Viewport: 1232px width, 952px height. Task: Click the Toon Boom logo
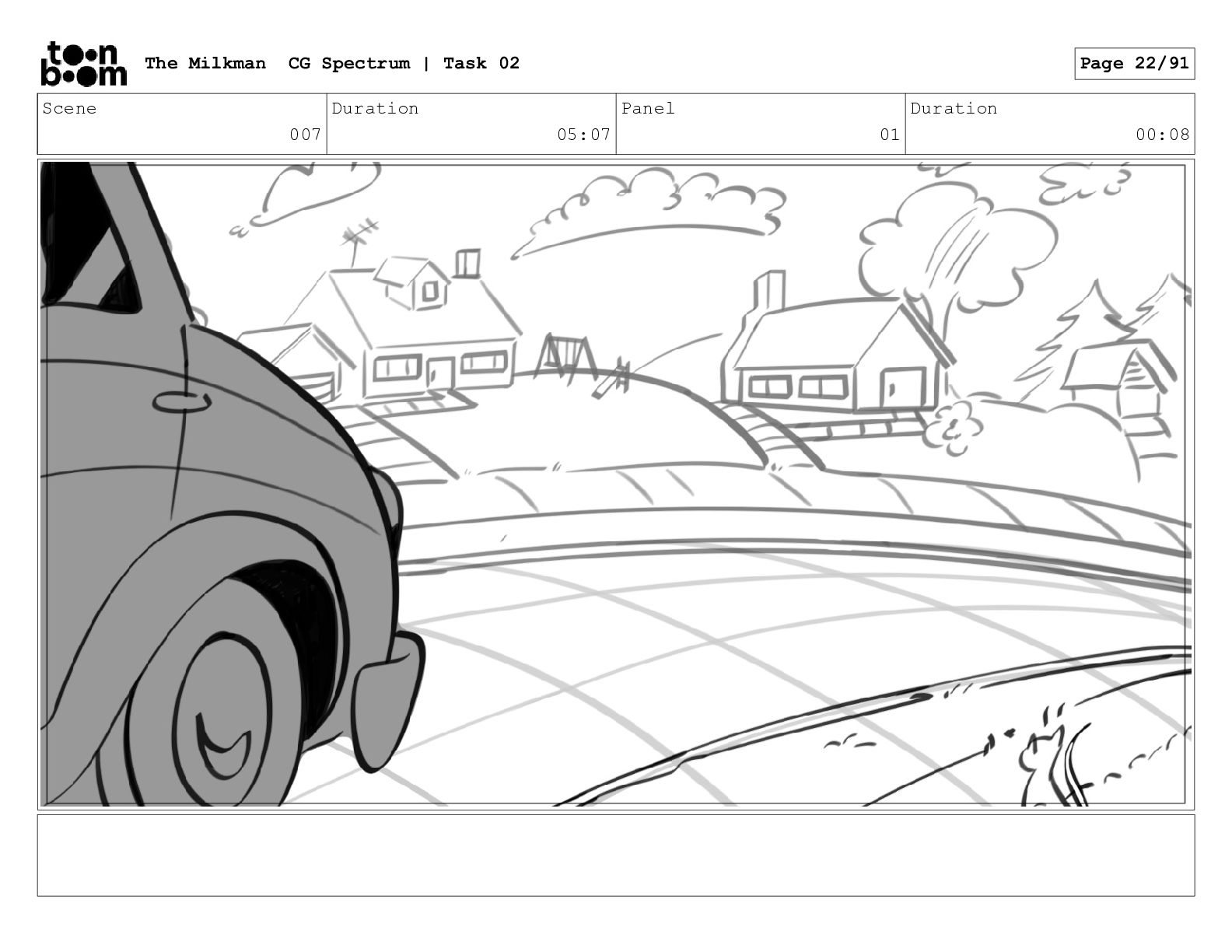[x=83, y=63]
